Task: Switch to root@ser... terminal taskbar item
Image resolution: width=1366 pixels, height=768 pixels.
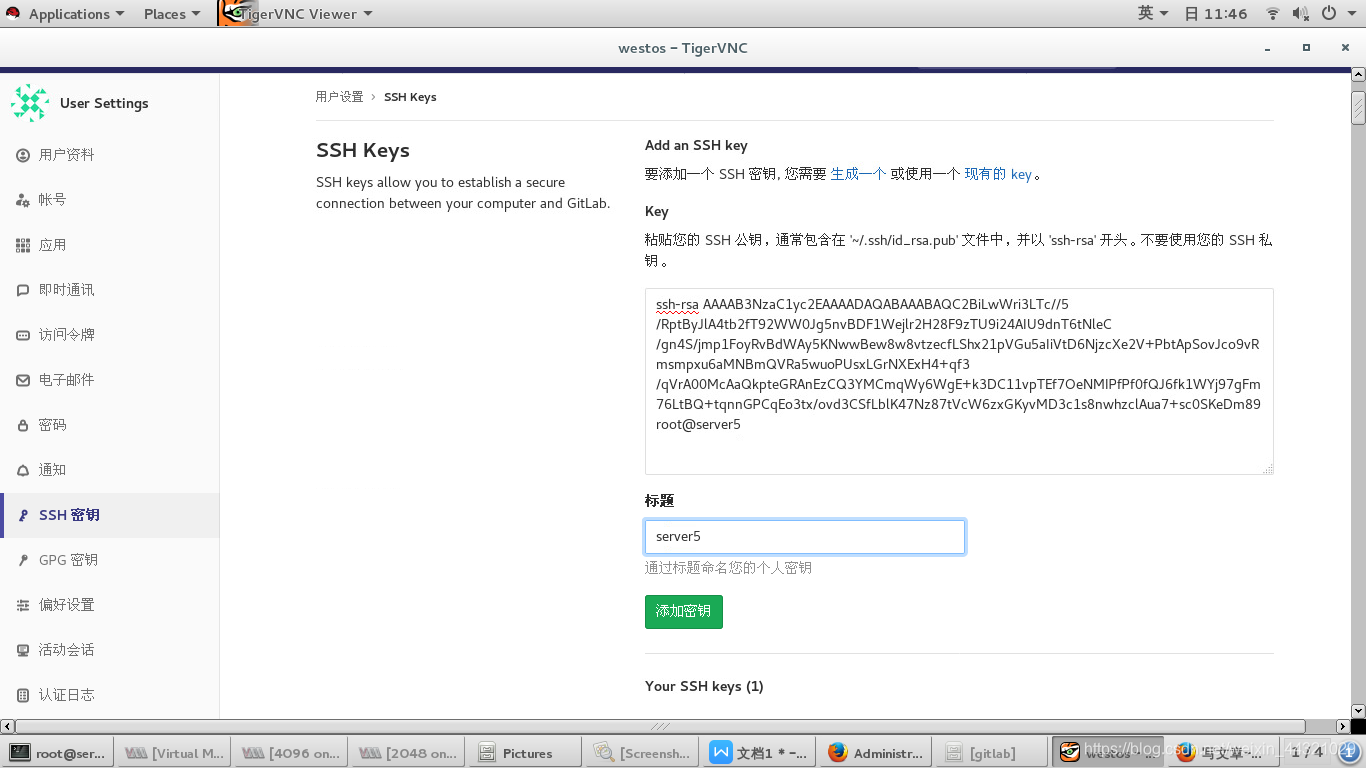Action: [x=58, y=753]
